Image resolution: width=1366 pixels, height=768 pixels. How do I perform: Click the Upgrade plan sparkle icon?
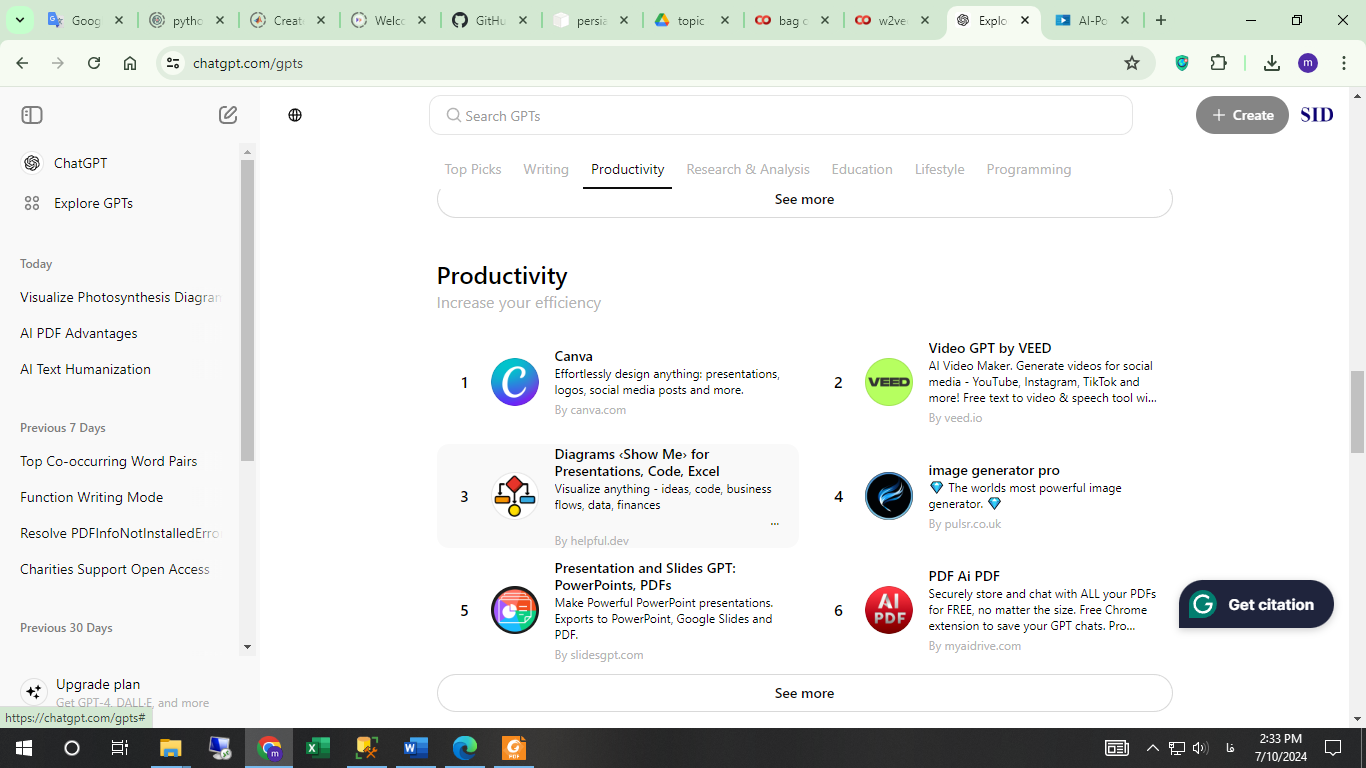[33, 692]
